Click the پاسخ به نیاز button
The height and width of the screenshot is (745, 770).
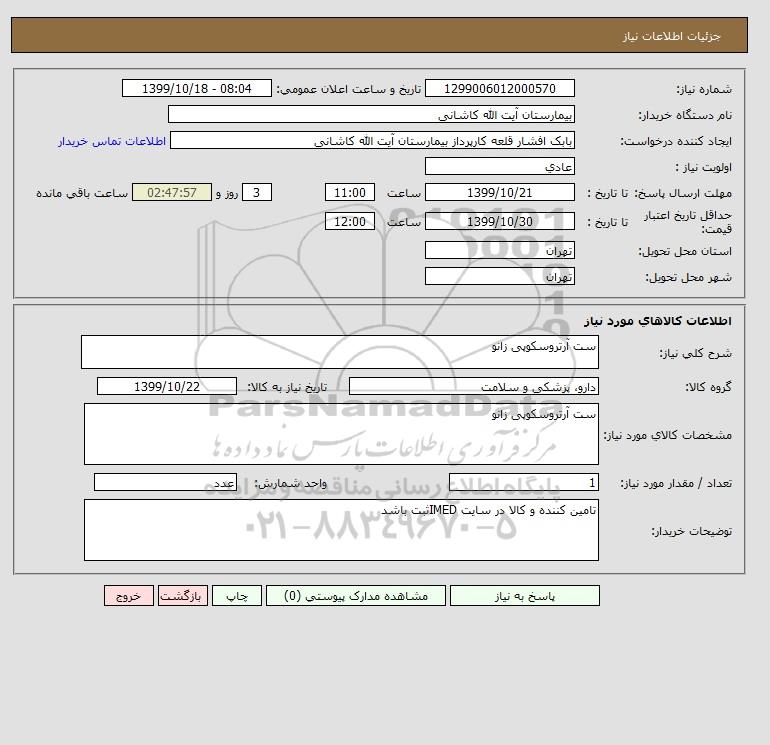click(x=524, y=596)
